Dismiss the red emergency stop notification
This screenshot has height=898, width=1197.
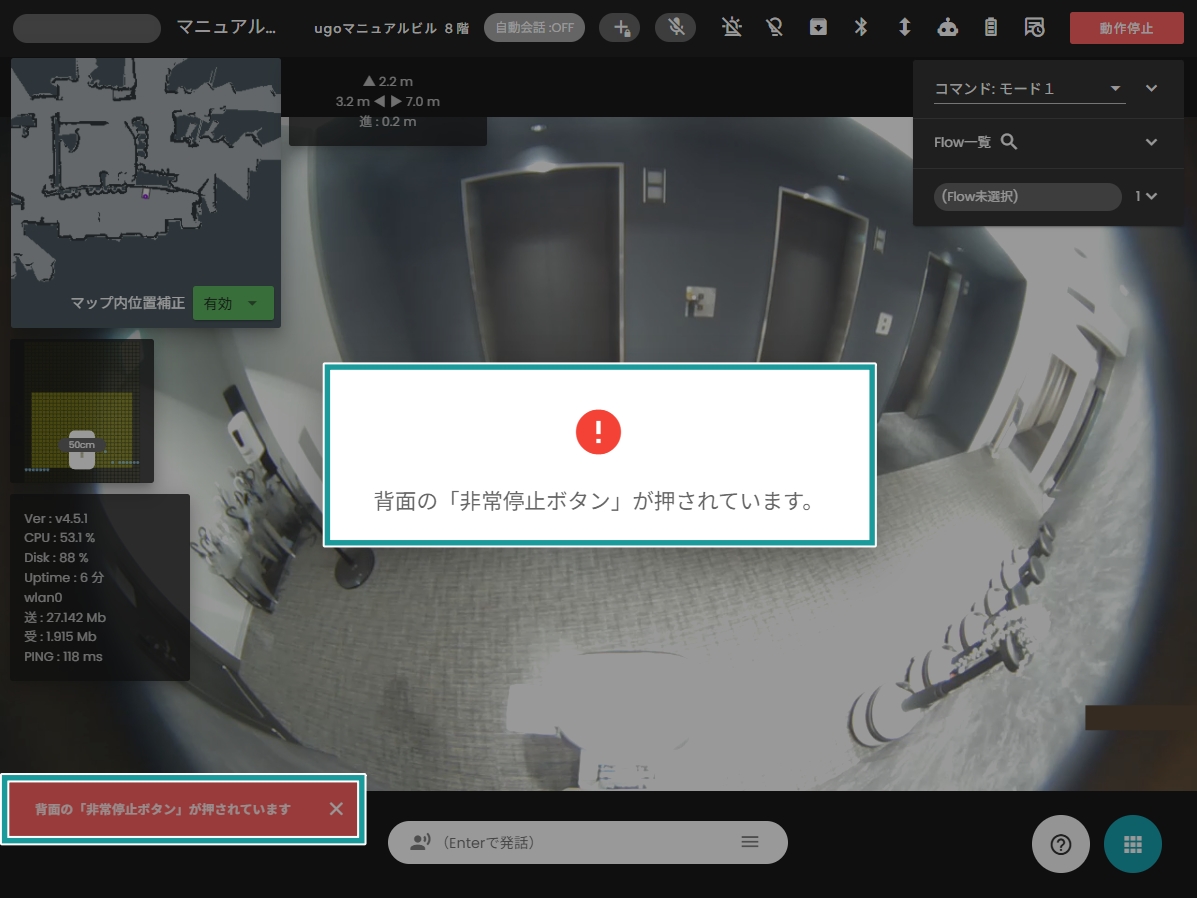pos(336,809)
